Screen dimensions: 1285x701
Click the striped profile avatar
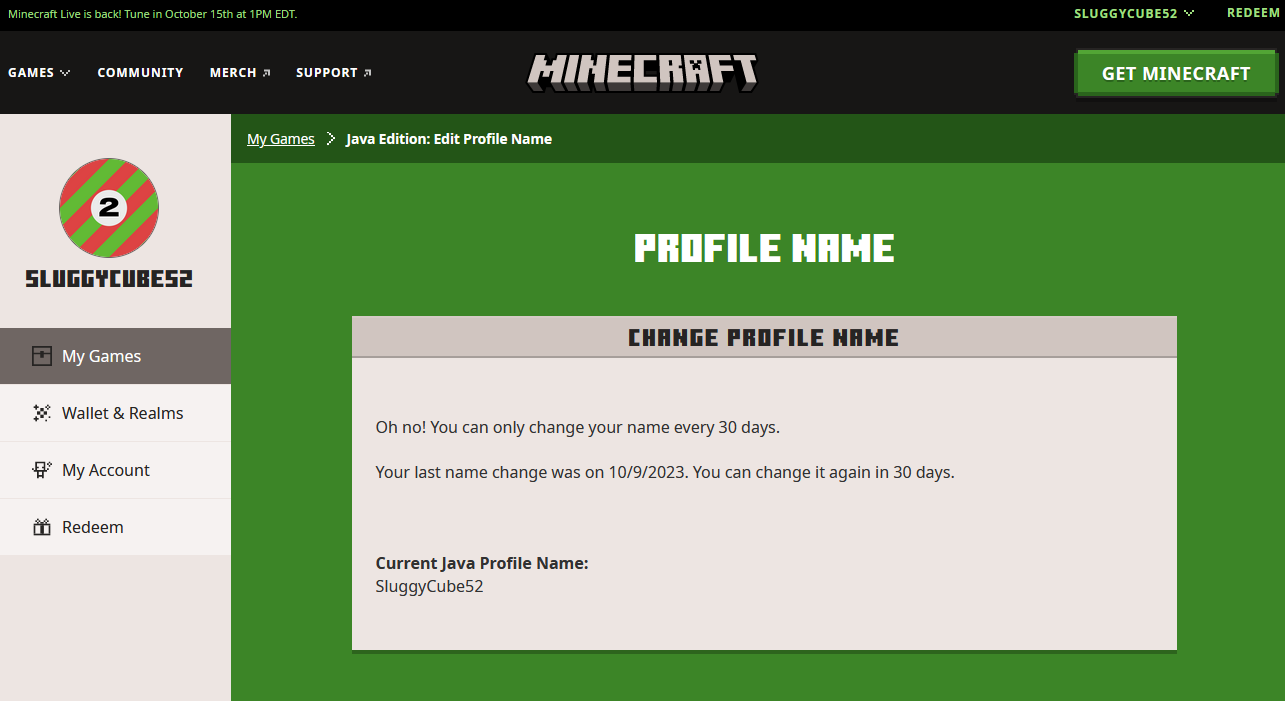click(109, 208)
